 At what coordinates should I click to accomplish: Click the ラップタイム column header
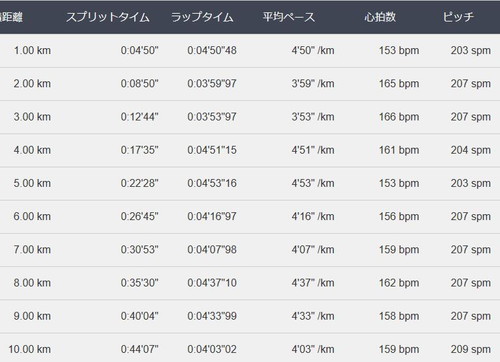point(202,17)
